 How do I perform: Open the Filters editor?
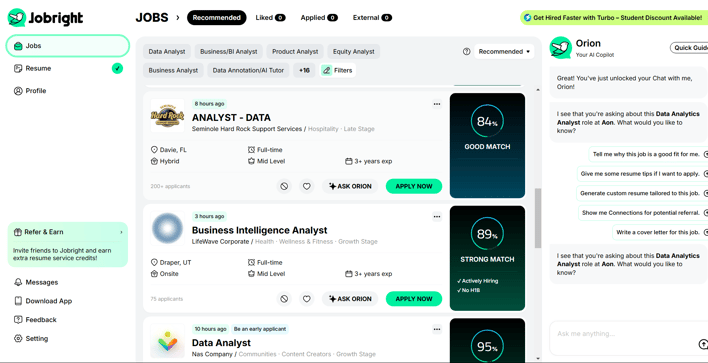point(338,70)
